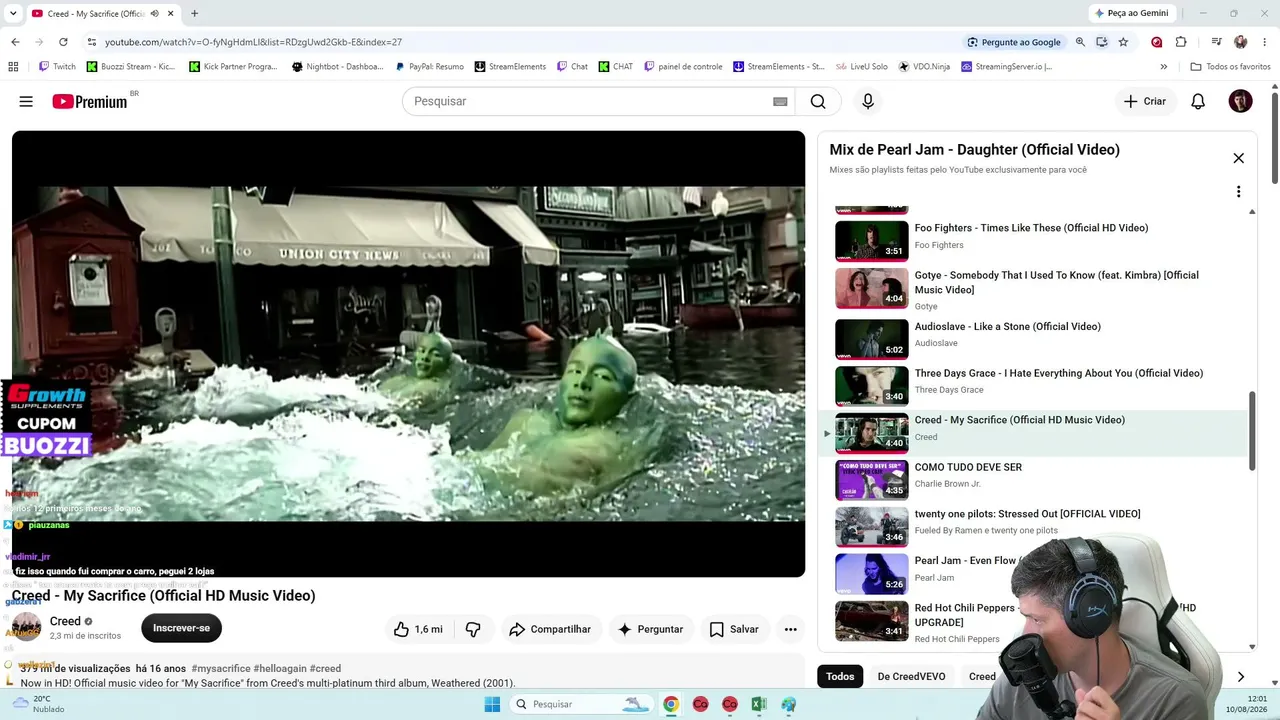Viewport: 1280px width, 720px height.
Task: Go back to previous page in Chrome
Action: 15,42
